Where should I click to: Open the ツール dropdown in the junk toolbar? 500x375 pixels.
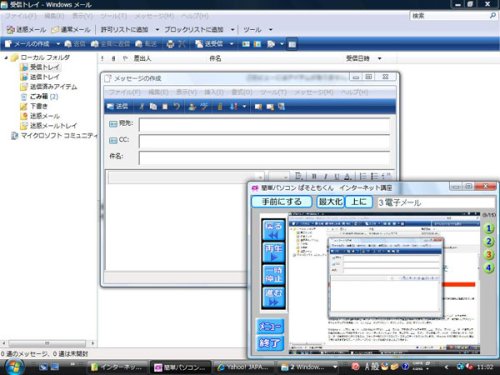[257, 30]
